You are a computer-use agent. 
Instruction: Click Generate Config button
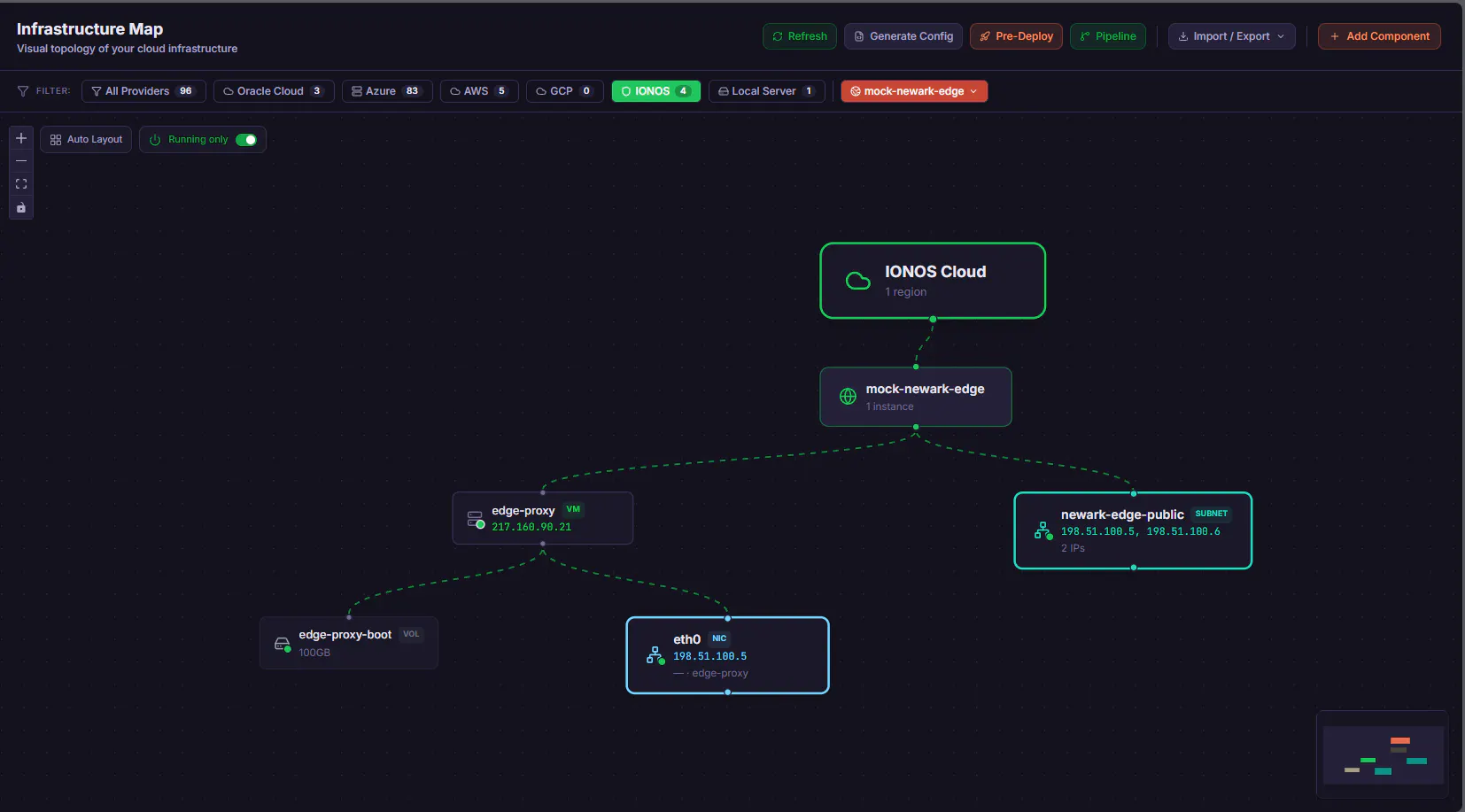pos(903,36)
